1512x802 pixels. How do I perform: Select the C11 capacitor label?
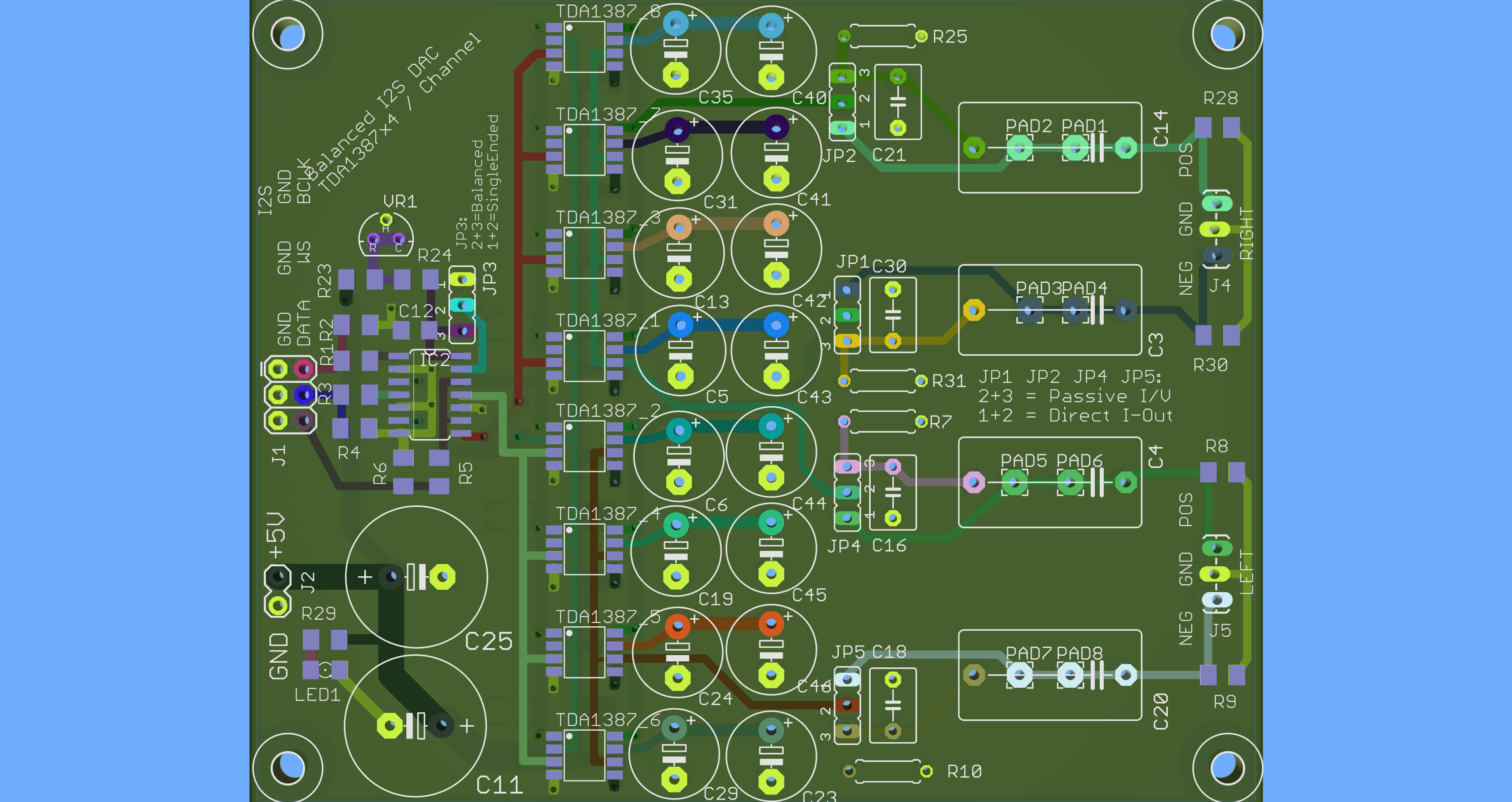(499, 785)
